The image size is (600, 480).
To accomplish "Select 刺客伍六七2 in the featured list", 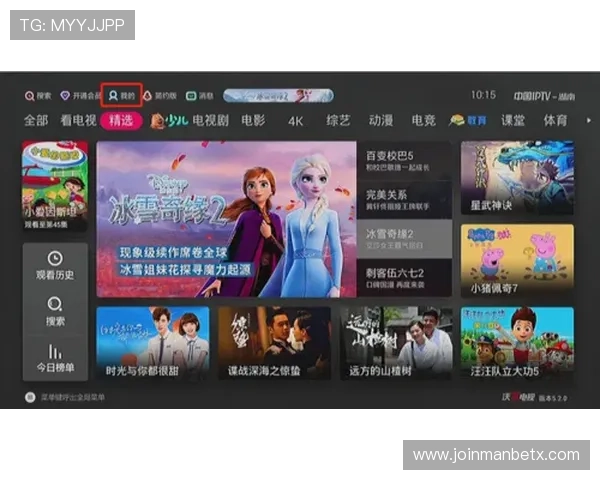I will click(404, 278).
